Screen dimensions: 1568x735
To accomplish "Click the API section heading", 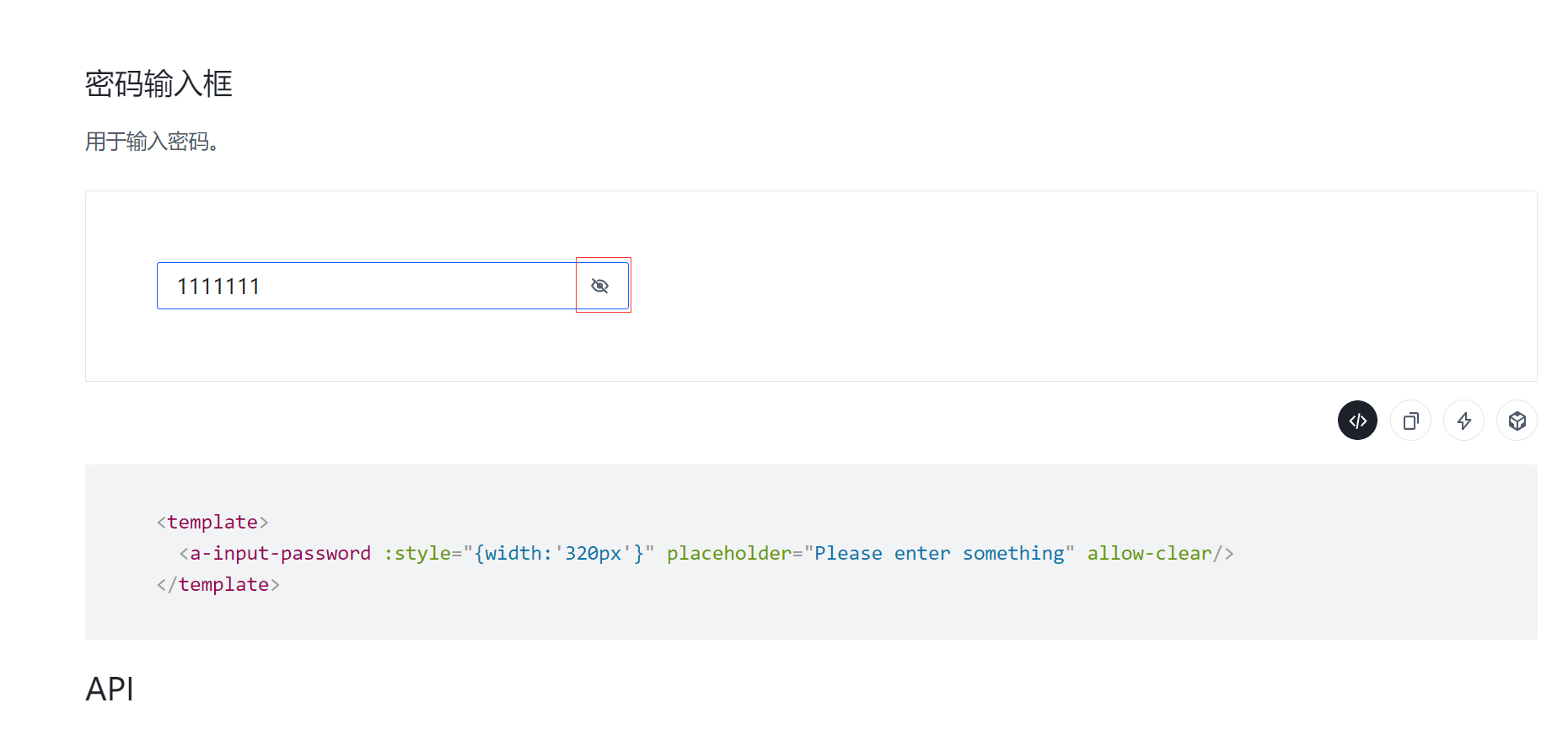I will point(110,689).
